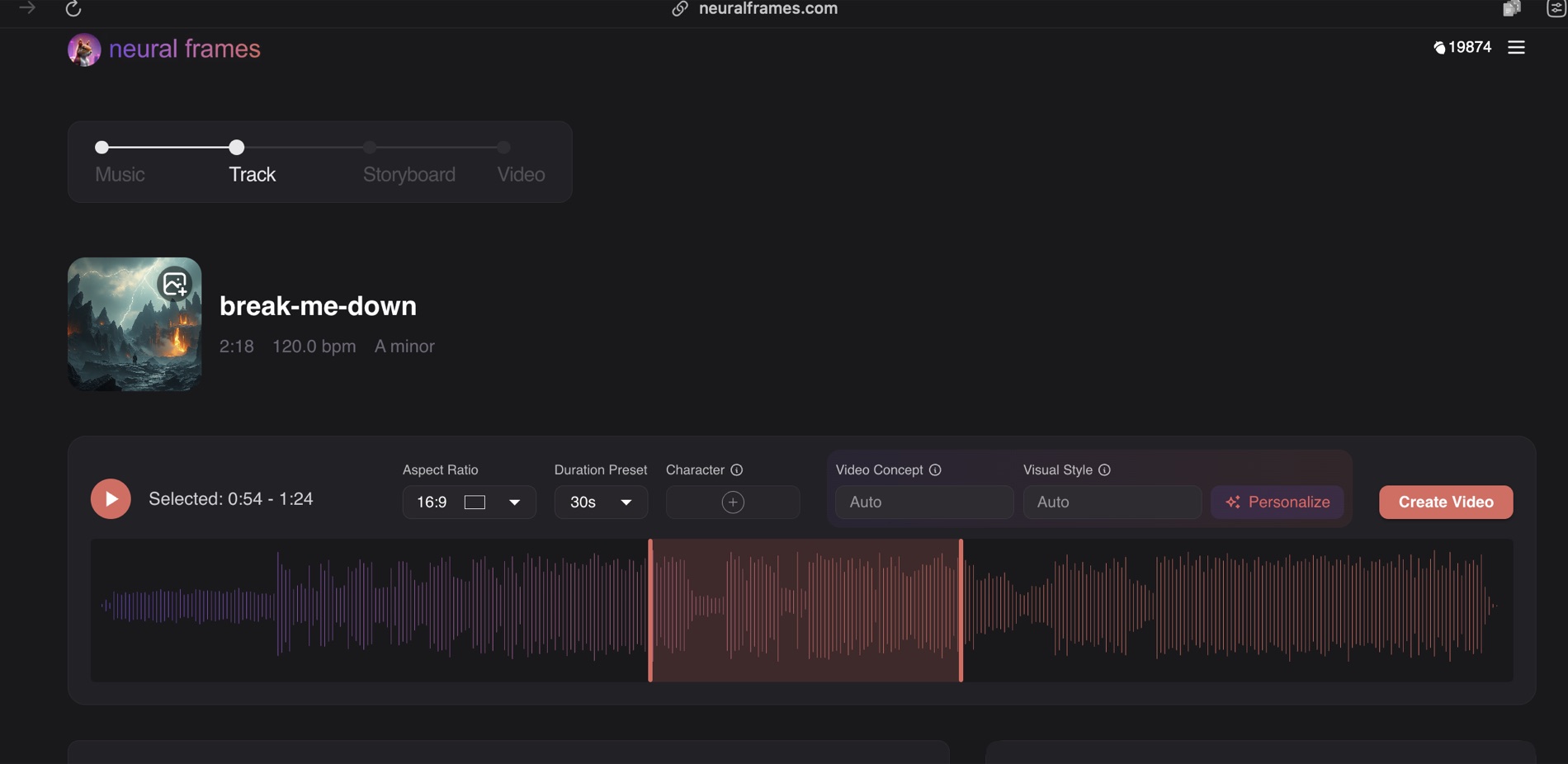Click the neural frames logo icon
Viewport: 1568px width, 764px height.
pyautogui.click(x=84, y=50)
